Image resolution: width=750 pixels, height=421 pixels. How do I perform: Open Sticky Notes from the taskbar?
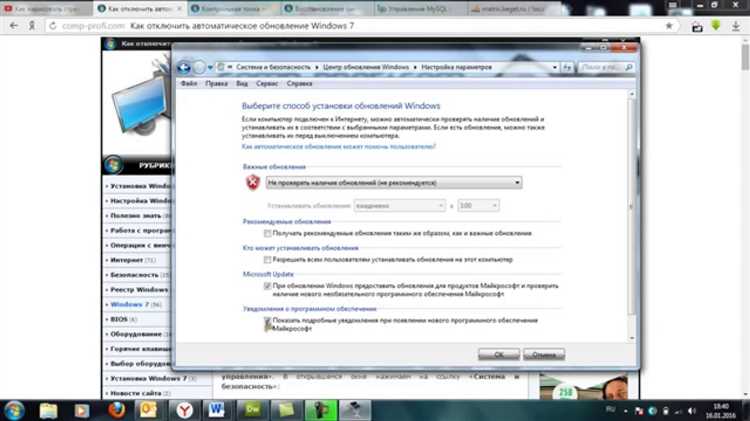(x=286, y=410)
